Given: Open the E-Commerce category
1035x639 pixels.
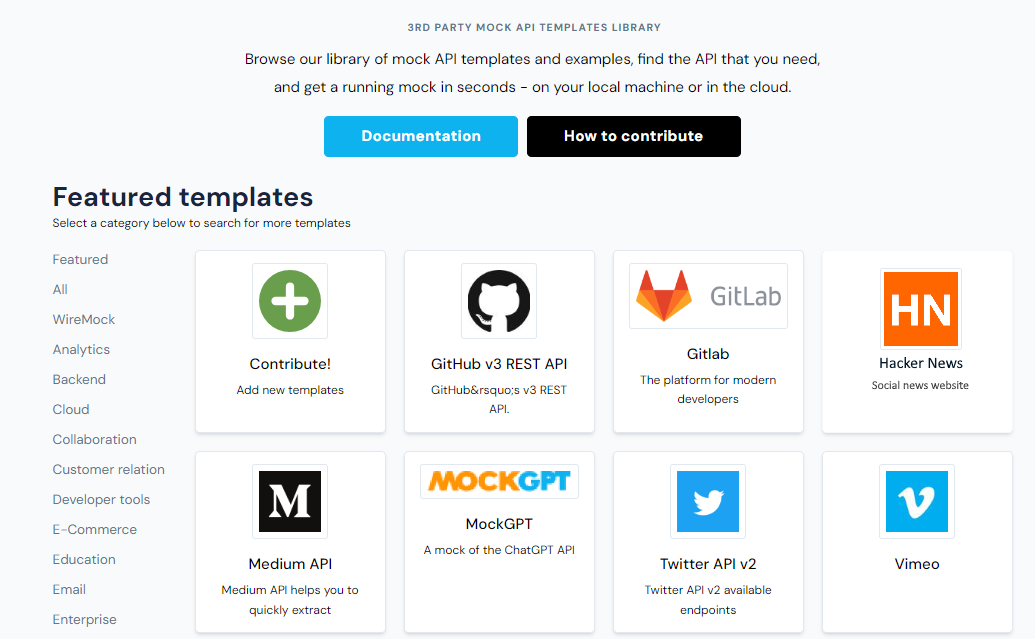Looking at the screenshot, I should pyautogui.click(x=95, y=529).
